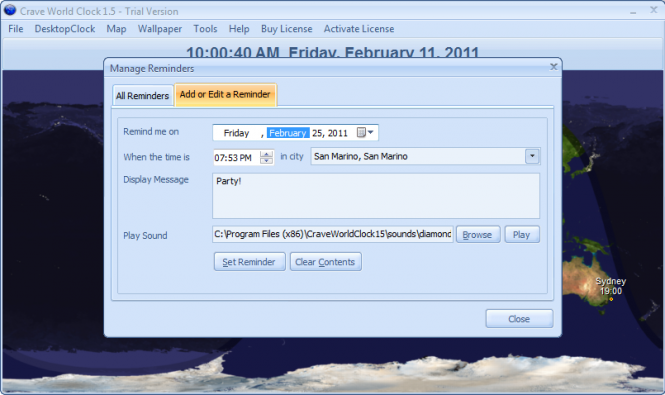Play the selected reminder sound

[522, 235]
